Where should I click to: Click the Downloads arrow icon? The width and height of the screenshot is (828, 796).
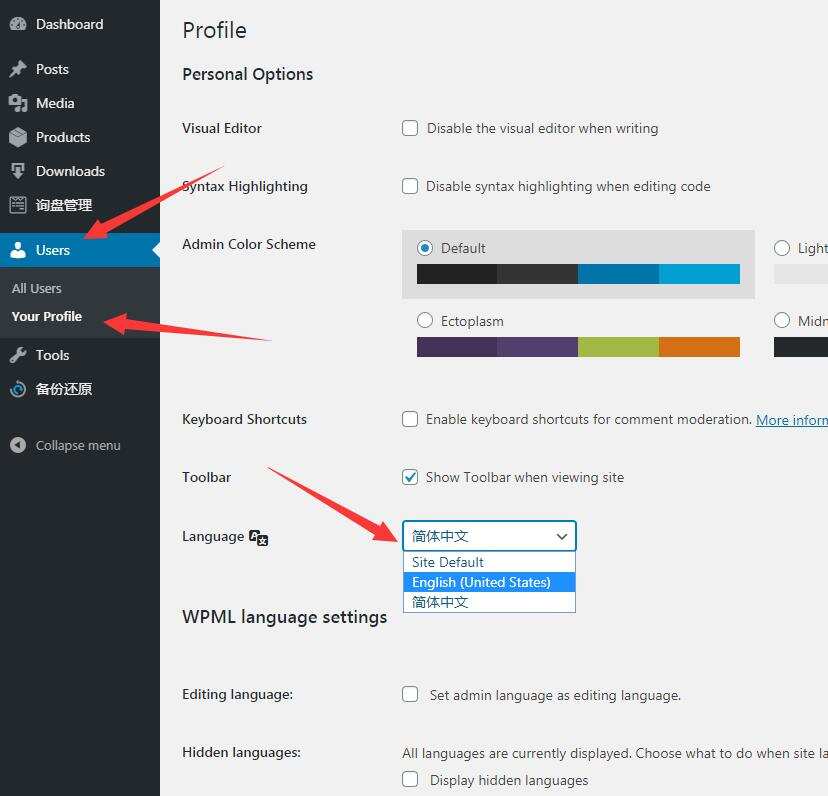click(18, 171)
